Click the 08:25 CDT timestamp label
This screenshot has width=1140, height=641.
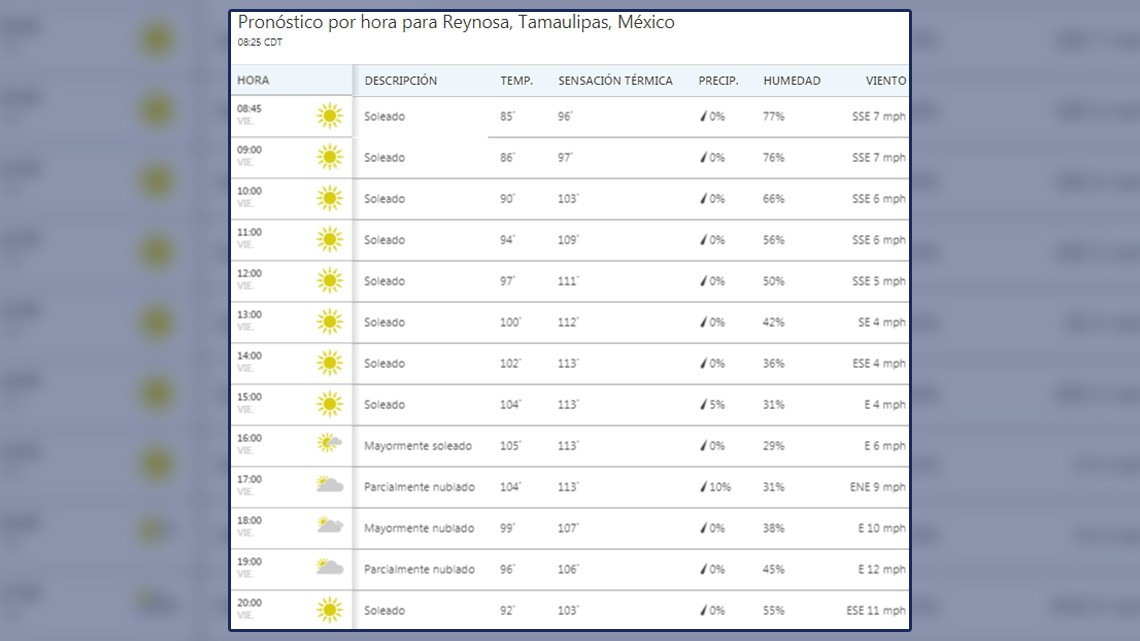[x=258, y=43]
